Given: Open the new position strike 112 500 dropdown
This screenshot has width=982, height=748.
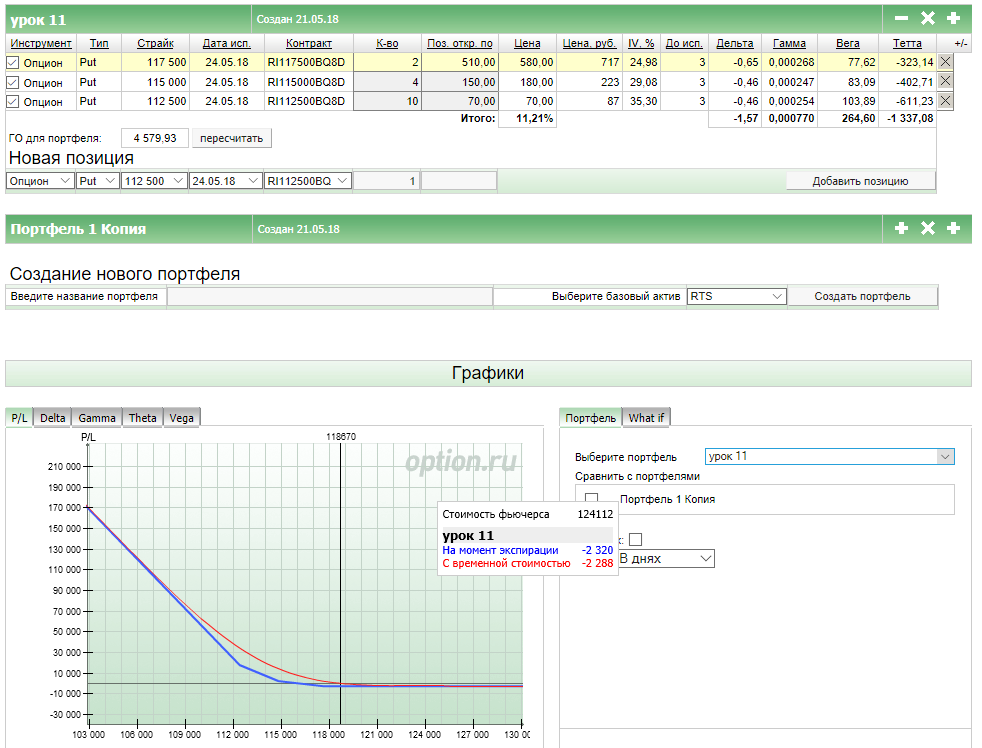Looking at the screenshot, I should click(x=154, y=181).
